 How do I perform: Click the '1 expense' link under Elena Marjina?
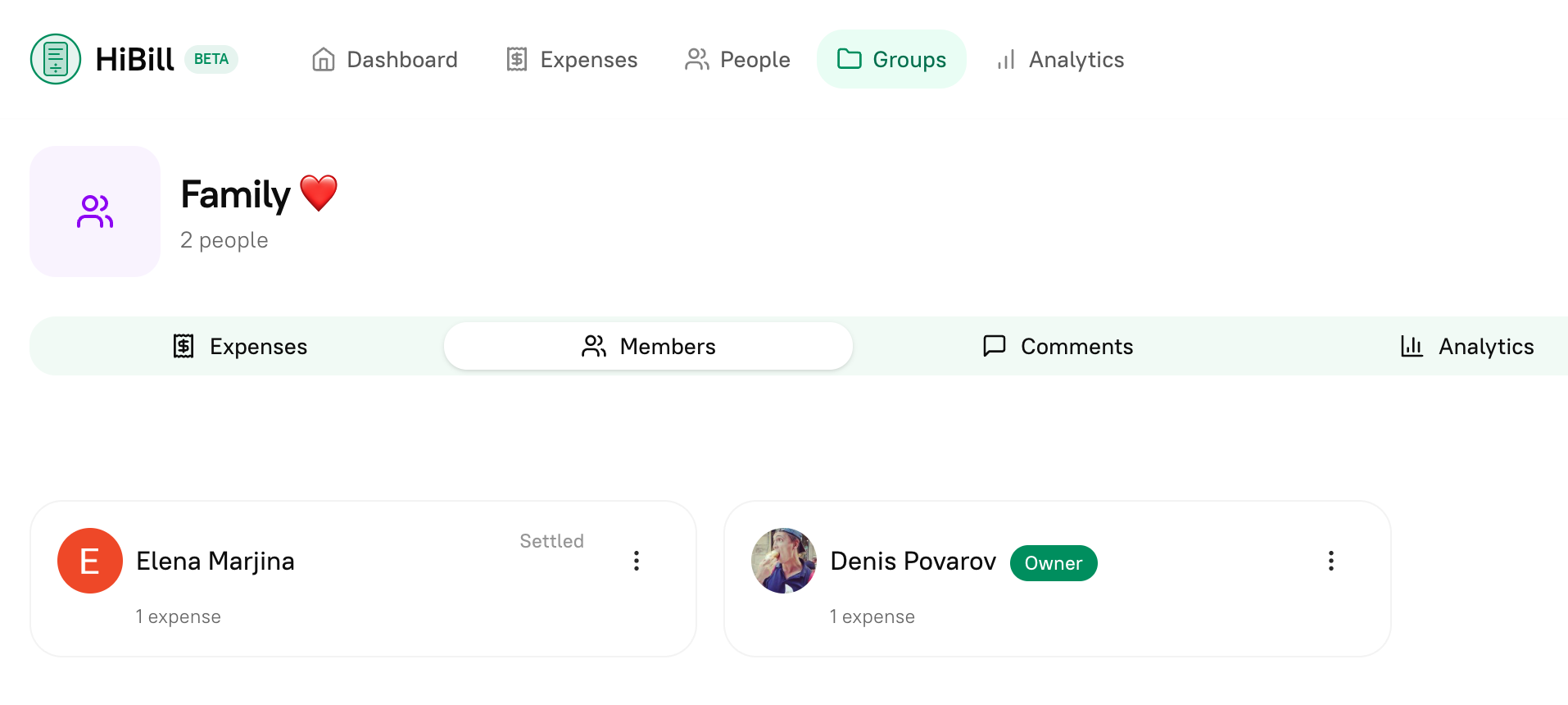click(179, 616)
